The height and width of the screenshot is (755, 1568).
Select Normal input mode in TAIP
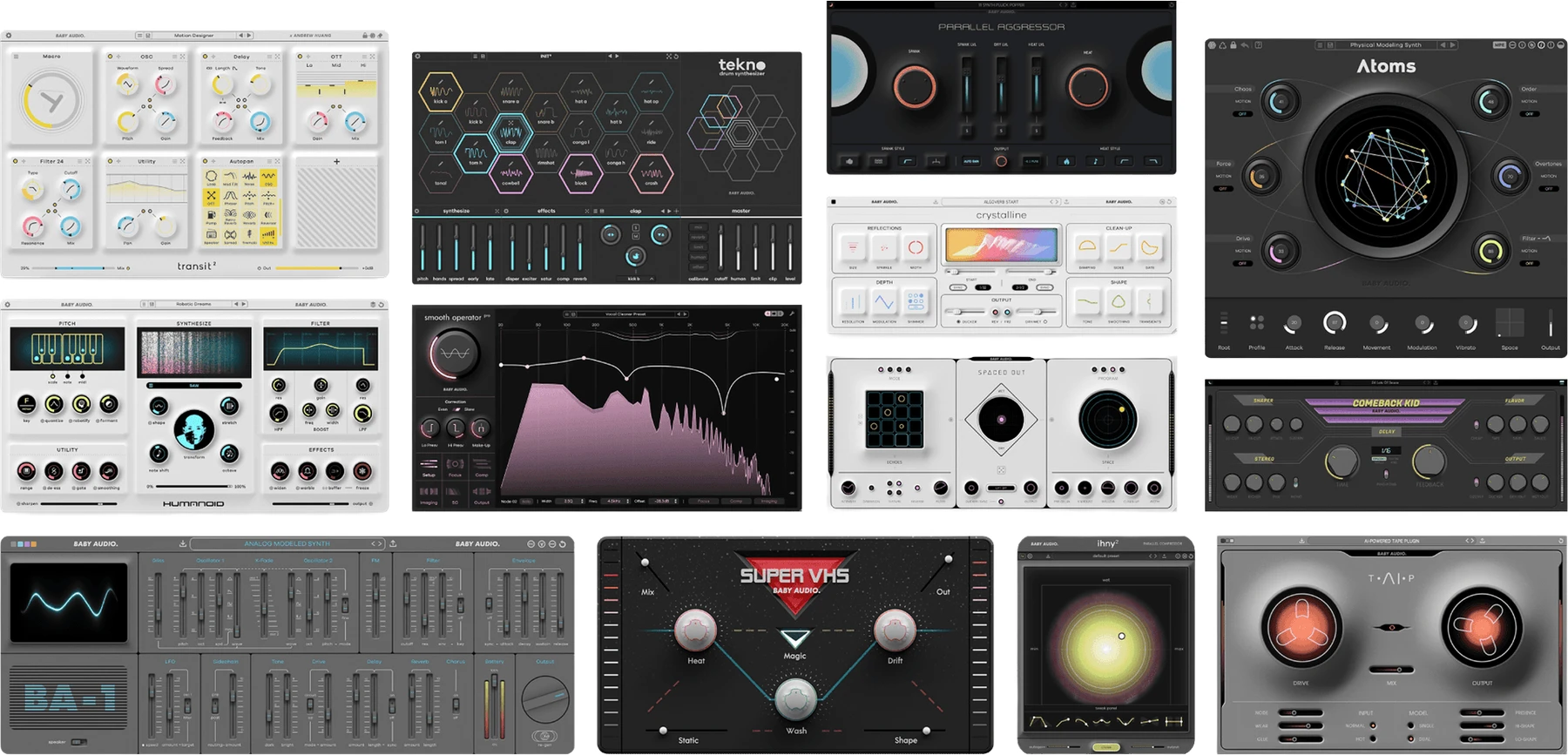(x=1373, y=725)
